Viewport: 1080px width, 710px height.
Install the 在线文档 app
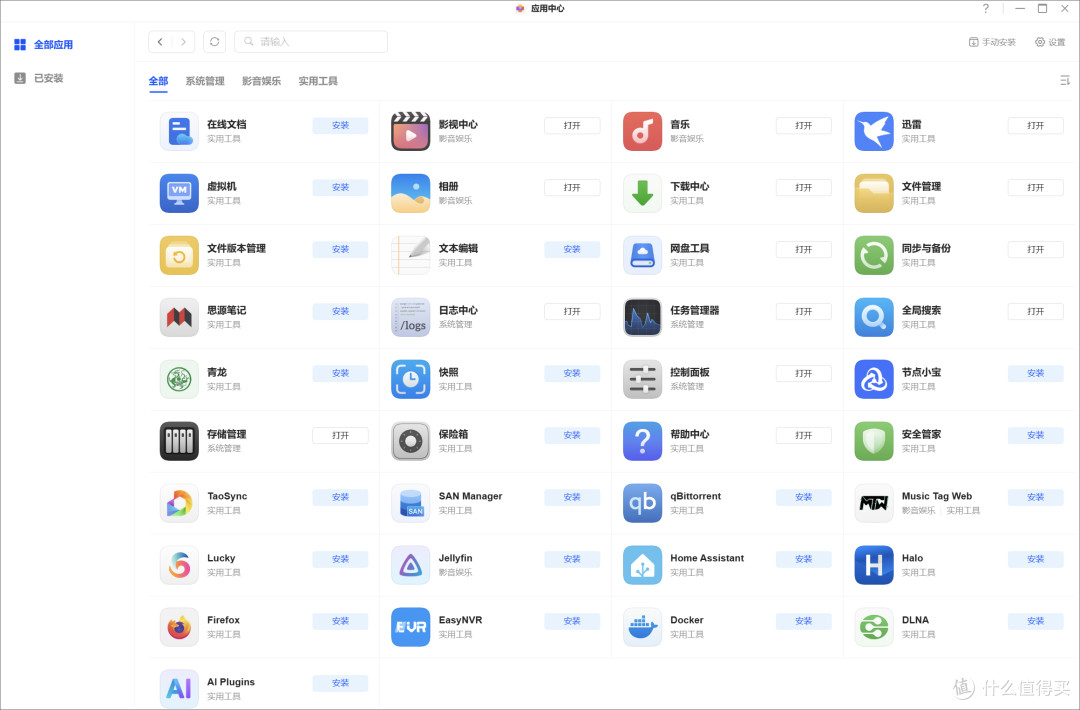point(340,125)
